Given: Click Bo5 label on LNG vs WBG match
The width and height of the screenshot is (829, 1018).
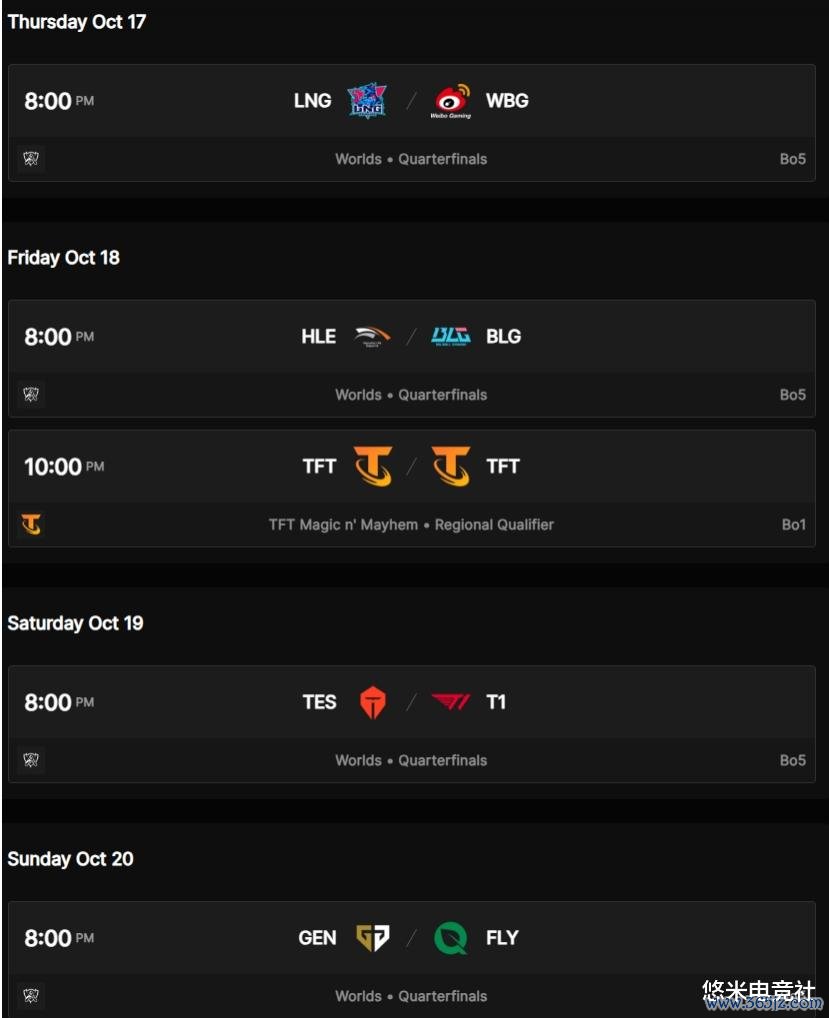Looking at the screenshot, I should click(x=793, y=159).
